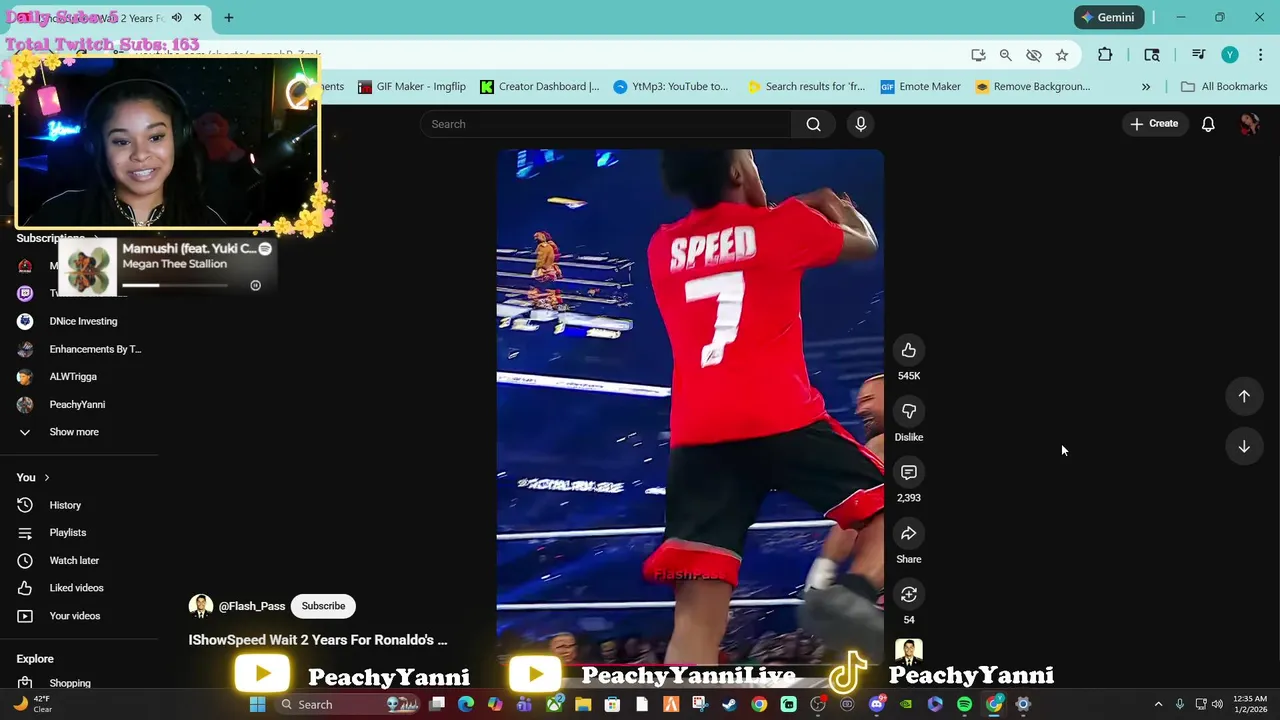The height and width of the screenshot is (720, 1280).
Task: Open the Remix button showing 54
Action: click(x=908, y=595)
